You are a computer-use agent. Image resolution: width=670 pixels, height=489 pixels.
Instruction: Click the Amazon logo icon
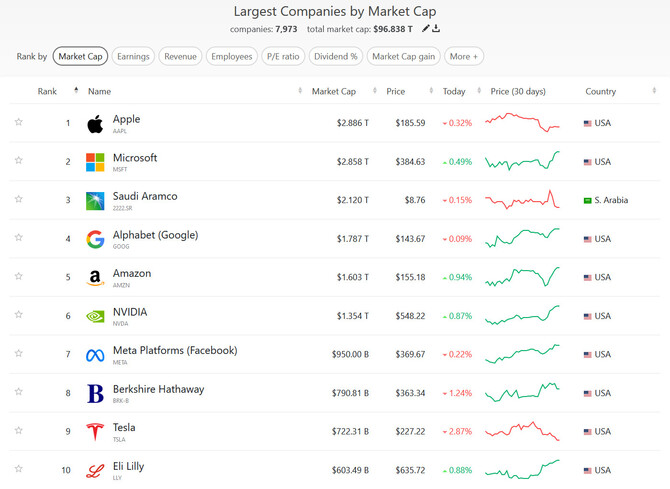[95, 278]
